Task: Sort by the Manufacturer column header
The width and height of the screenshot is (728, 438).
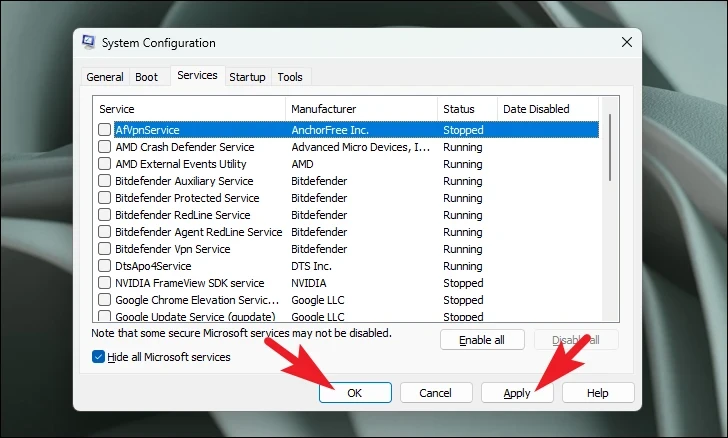Action: click(361, 109)
